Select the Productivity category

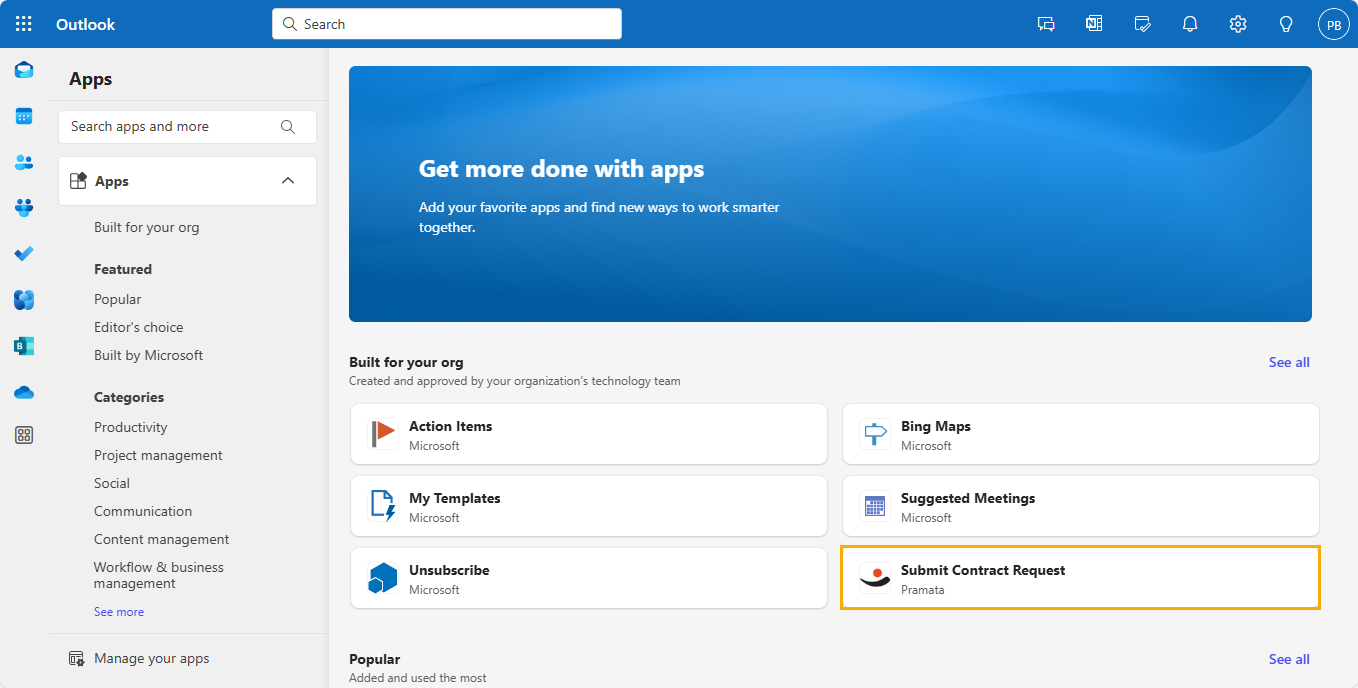pyautogui.click(x=130, y=427)
